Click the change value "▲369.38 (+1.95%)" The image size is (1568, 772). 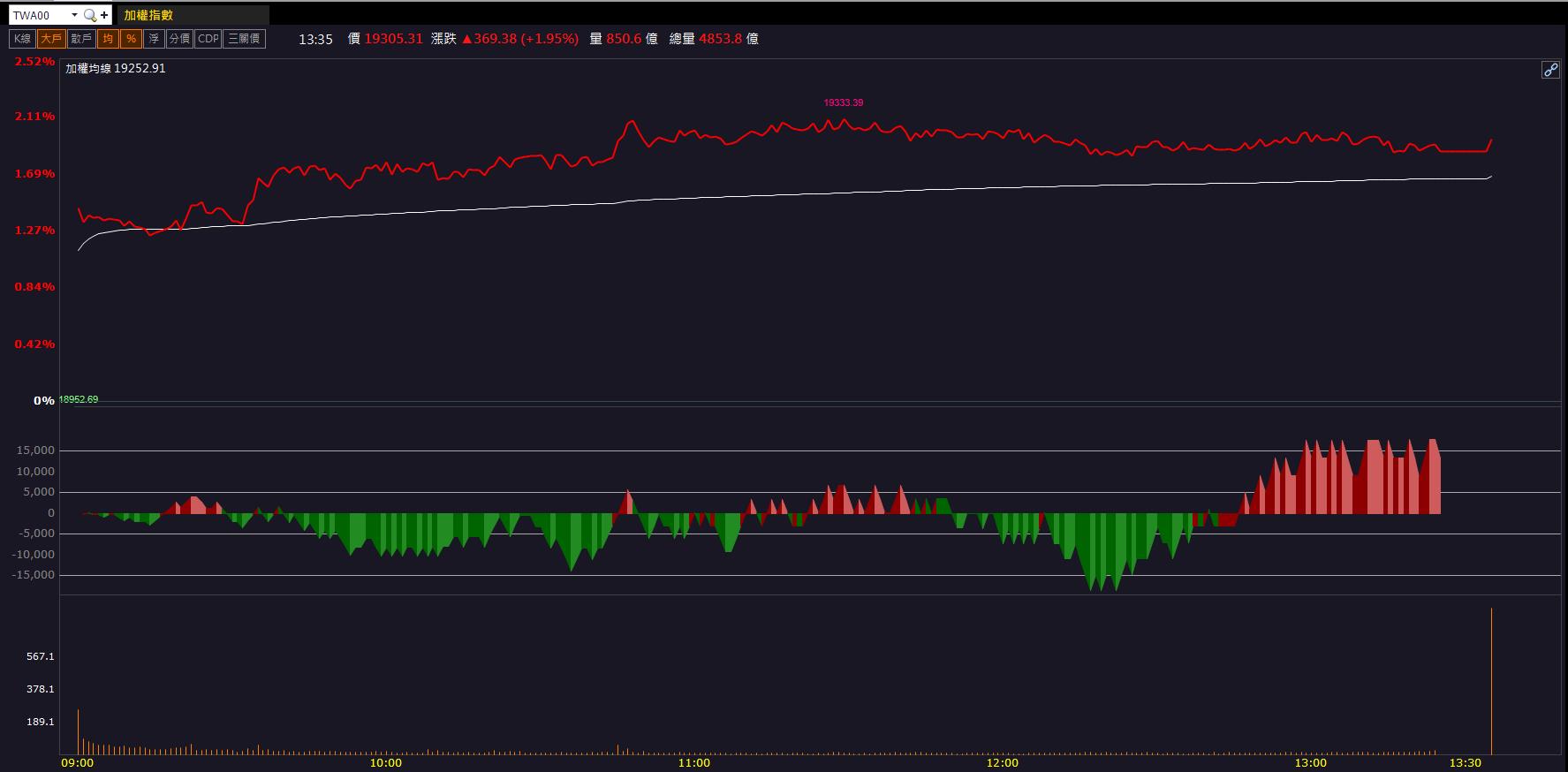520,39
